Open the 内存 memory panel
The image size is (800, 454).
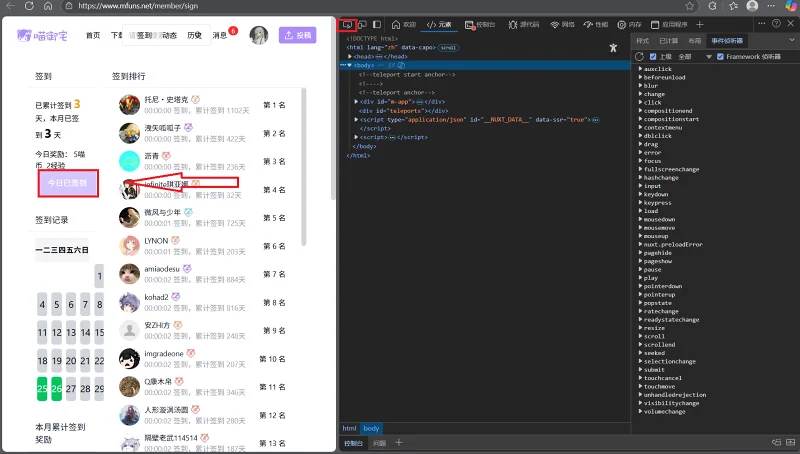coord(629,24)
